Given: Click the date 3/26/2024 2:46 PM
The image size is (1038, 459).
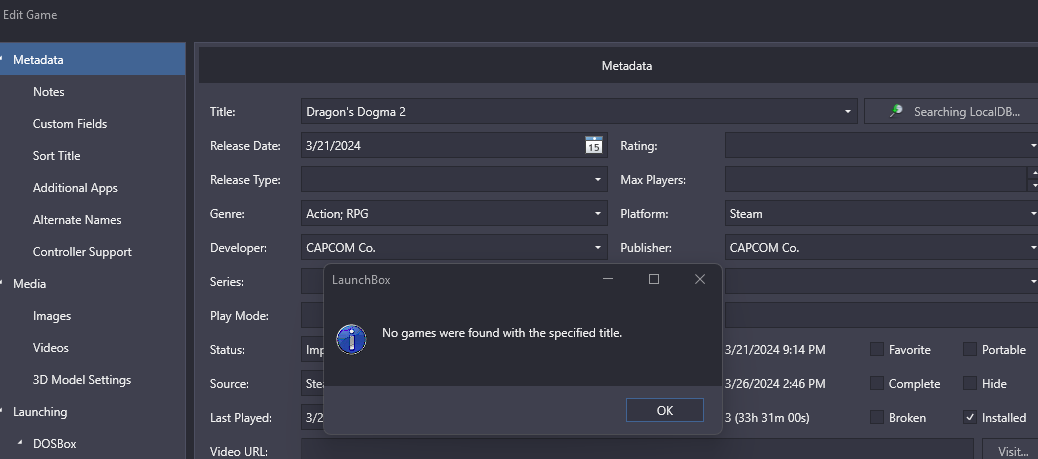Looking at the screenshot, I should pos(775,383).
